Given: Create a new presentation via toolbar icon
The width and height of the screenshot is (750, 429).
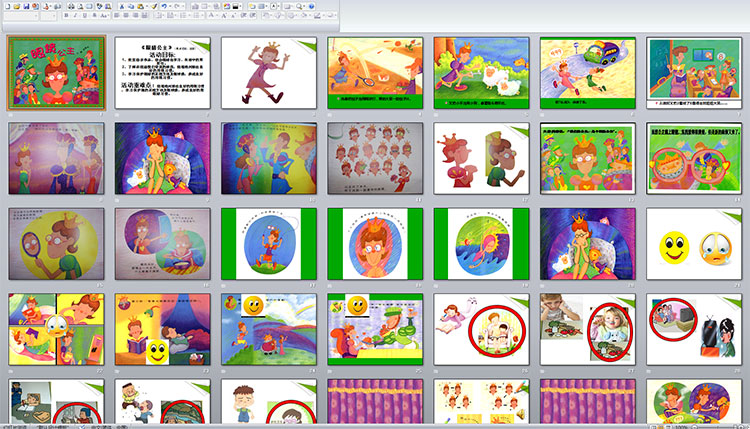Looking at the screenshot, I should pyautogui.click(x=8, y=6).
